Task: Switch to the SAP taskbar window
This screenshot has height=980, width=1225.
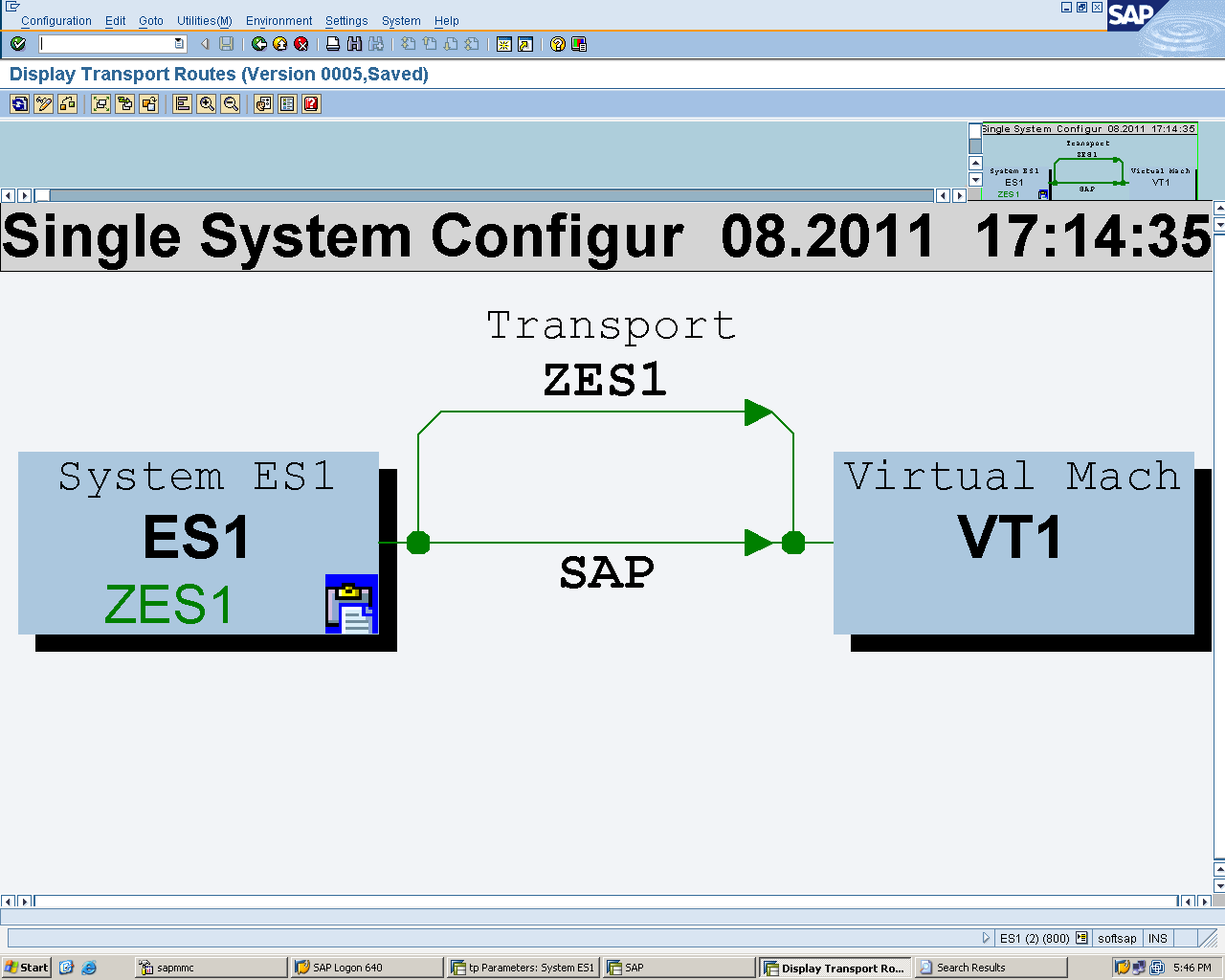Action: [x=679, y=968]
